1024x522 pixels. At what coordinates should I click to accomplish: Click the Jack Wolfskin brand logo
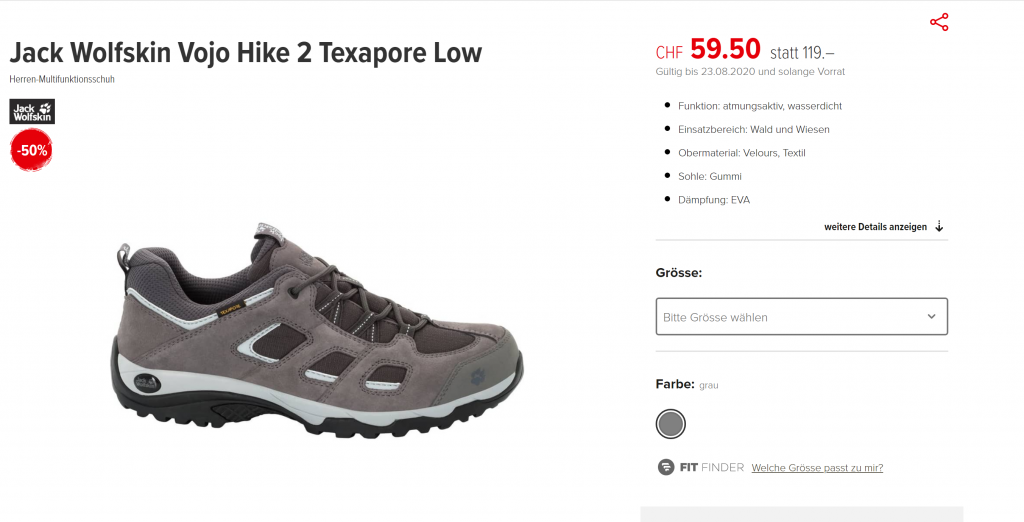32,111
